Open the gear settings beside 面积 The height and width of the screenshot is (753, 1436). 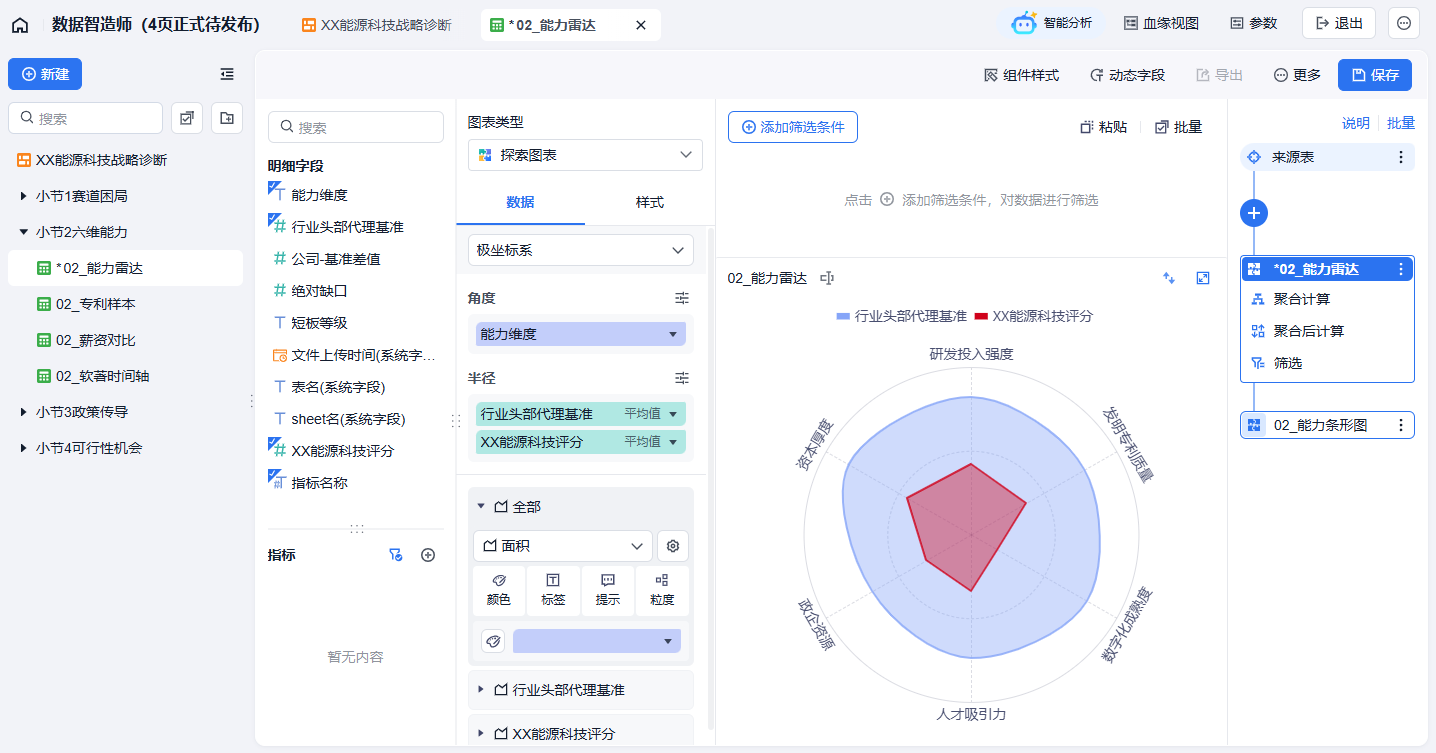(x=673, y=546)
